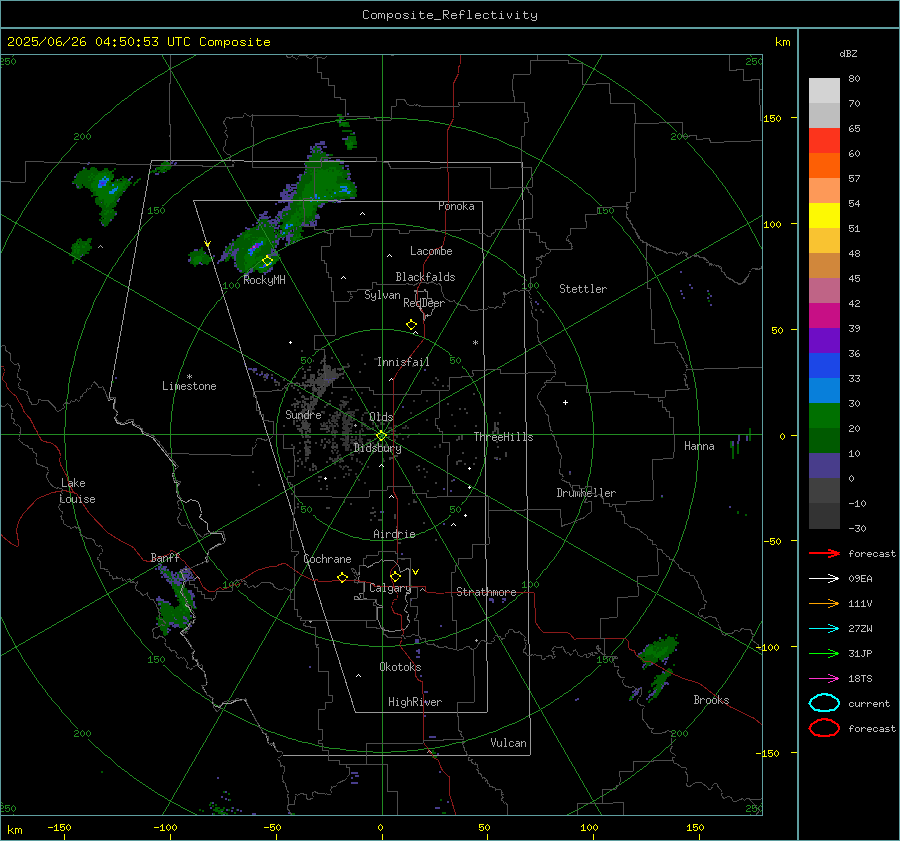900x841 pixels.
Task: Click the RockyMH station label
Action: pos(264,280)
